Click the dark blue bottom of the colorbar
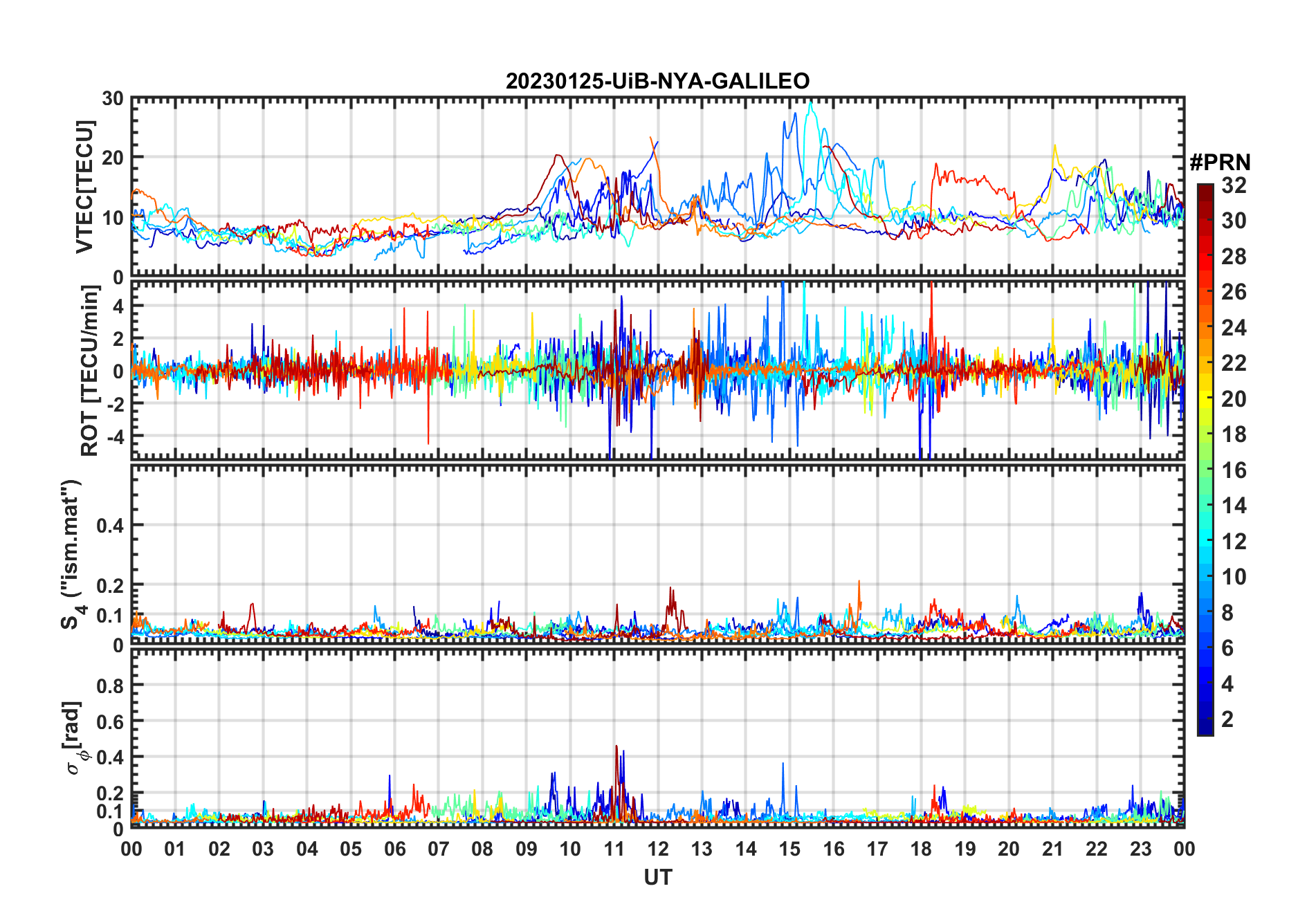The image size is (1316, 920). pyautogui.click(x=1205, y=726)
